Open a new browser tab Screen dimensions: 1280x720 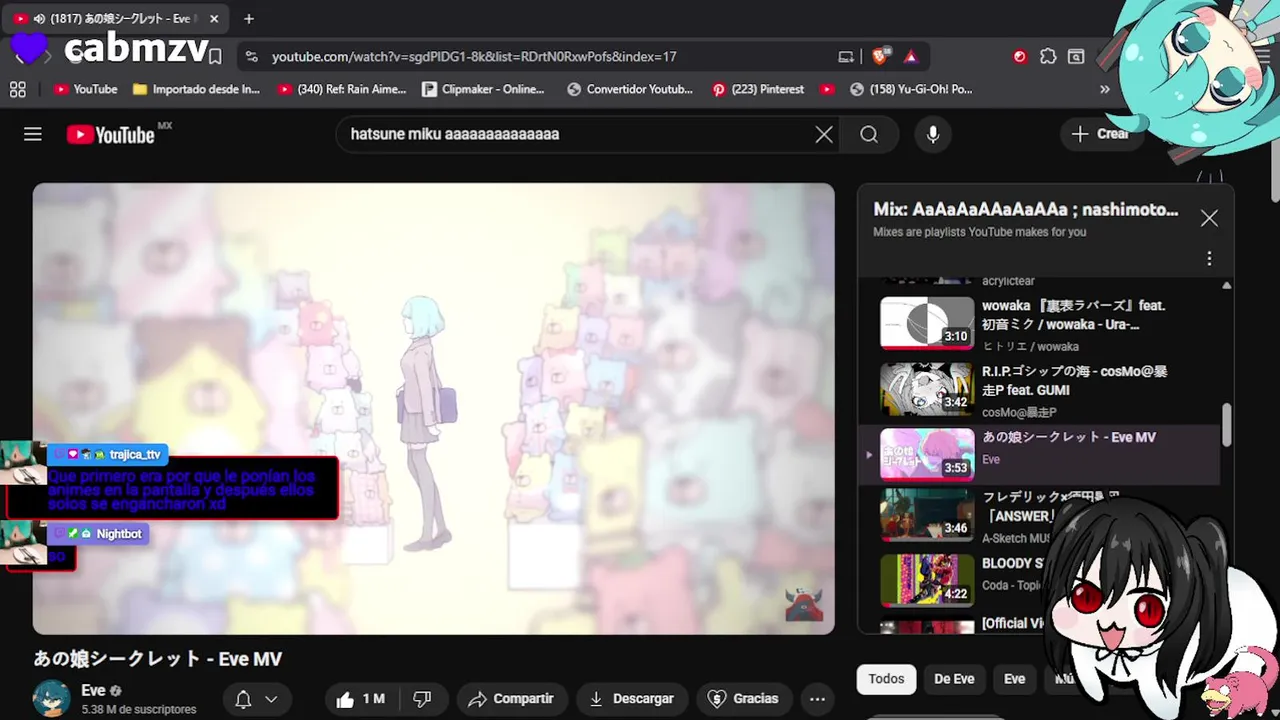(249, 18)
